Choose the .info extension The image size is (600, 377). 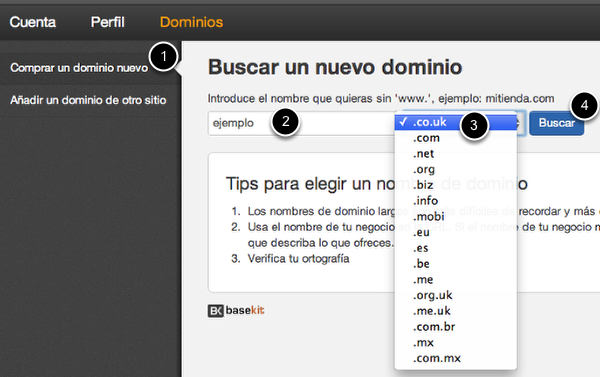pyautogui.click(x=455, y=201)
